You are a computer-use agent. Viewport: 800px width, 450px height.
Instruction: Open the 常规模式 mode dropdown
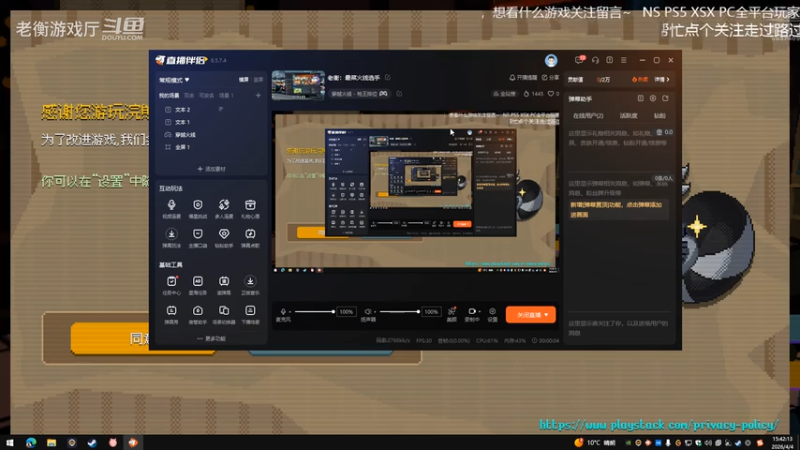(174, 80)
